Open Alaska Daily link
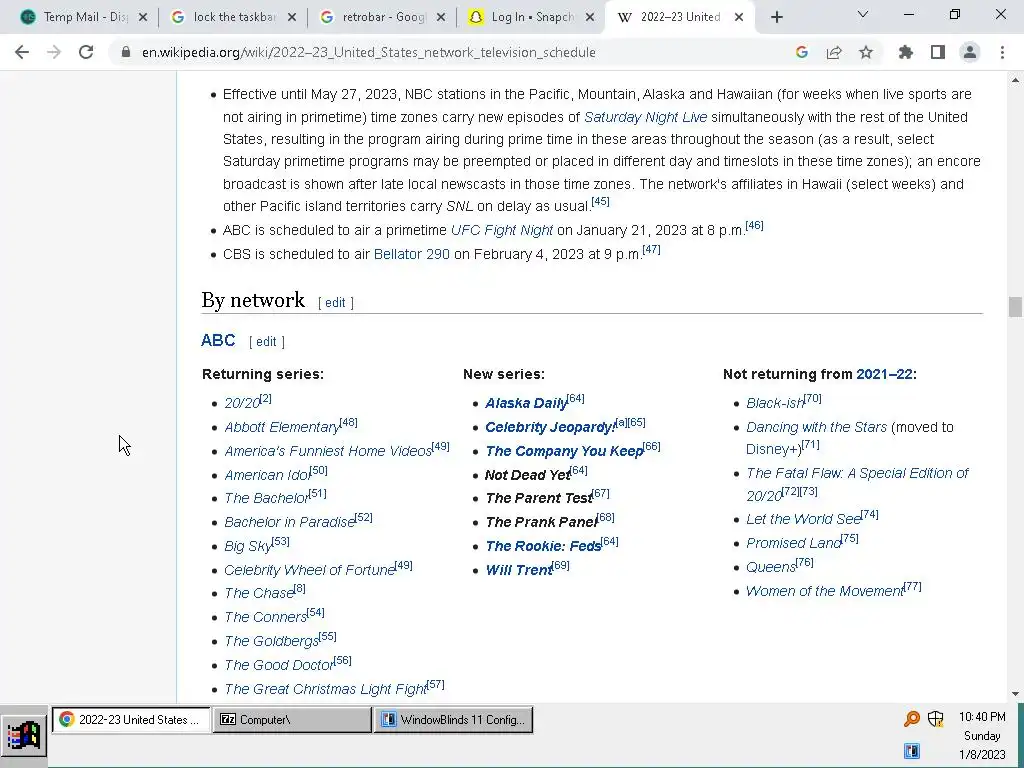Viewport: 1024px width, 768px height. [x=526, y=403]
